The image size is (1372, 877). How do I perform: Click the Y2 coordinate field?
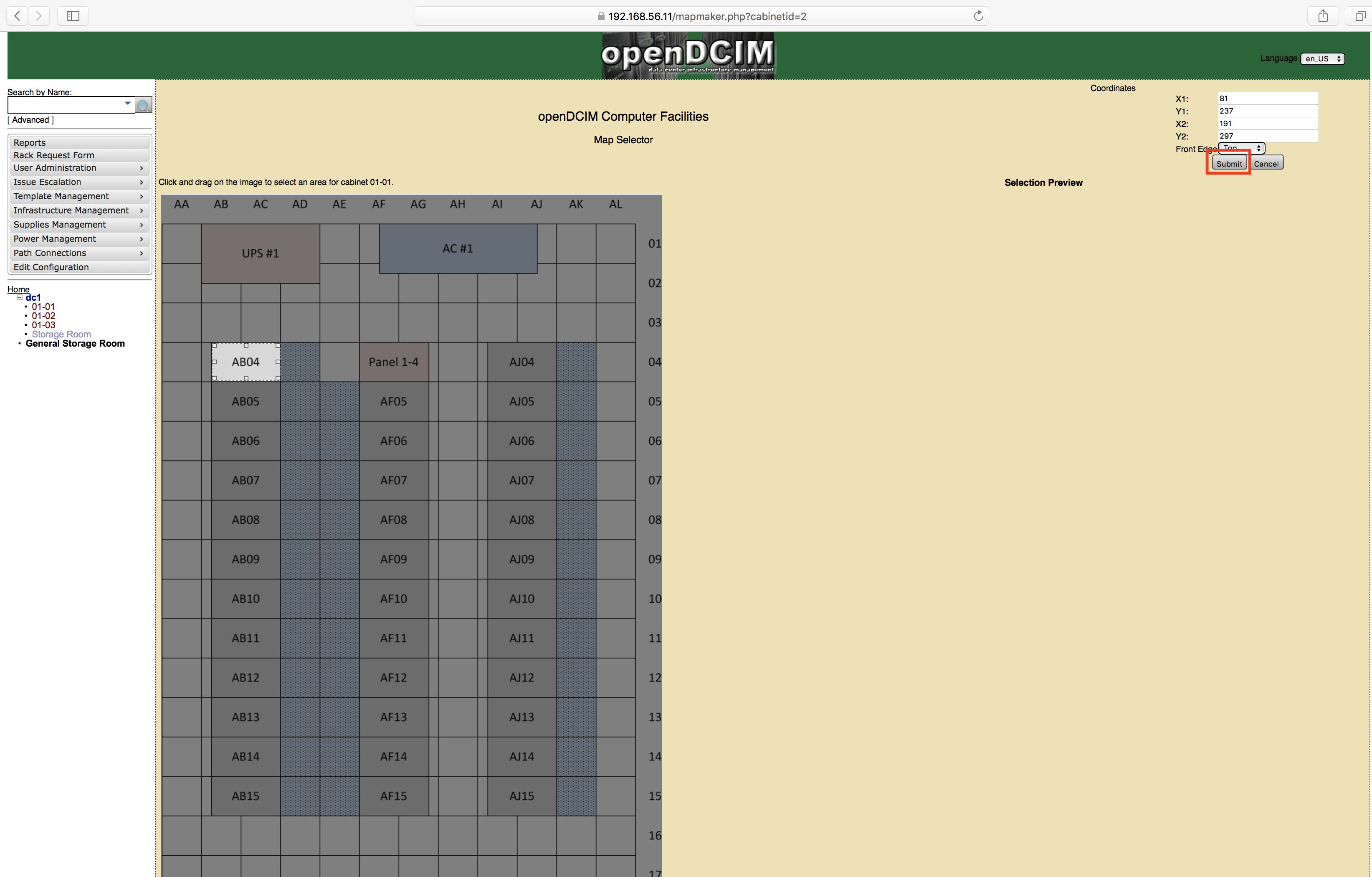1268,136
